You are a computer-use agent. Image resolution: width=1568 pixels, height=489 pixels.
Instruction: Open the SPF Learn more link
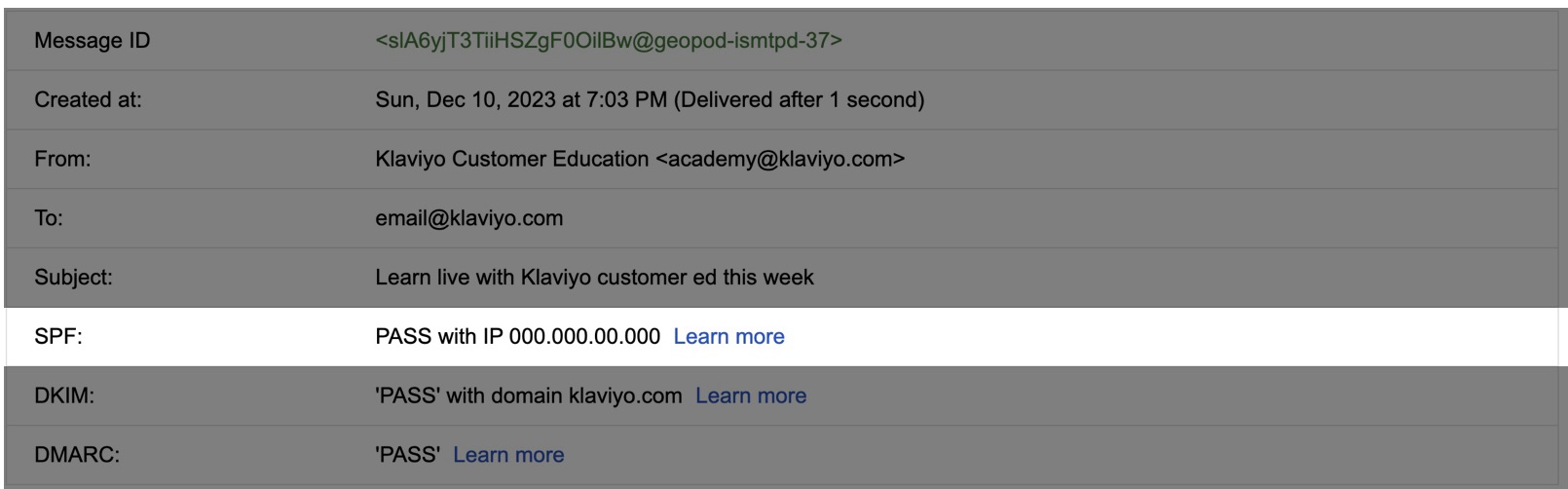click(x=728, y=337)
